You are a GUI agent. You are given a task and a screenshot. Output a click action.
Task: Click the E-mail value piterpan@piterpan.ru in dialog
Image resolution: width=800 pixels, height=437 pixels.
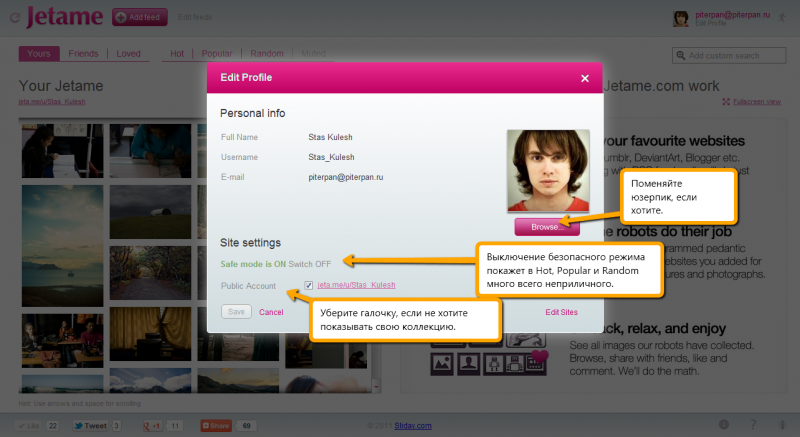[x=345, y=177]
